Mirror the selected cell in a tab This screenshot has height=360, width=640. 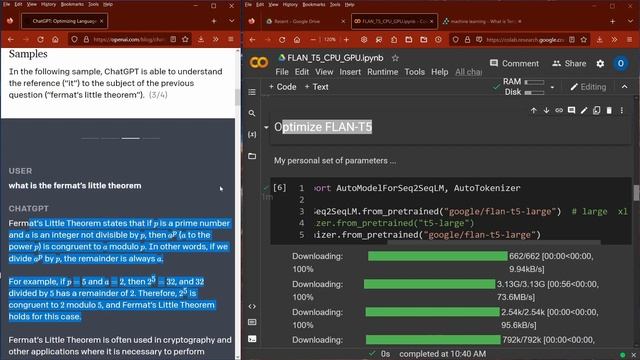click(596, 110)
